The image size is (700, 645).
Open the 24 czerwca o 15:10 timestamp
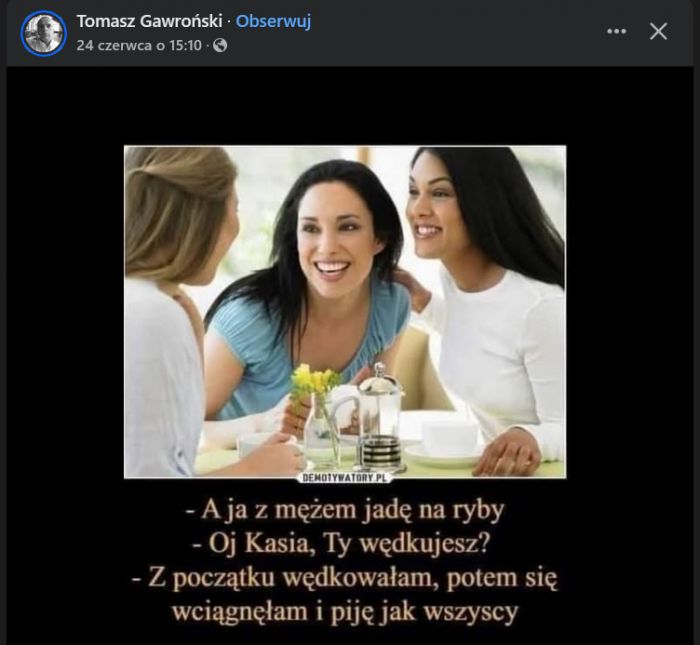139,46
